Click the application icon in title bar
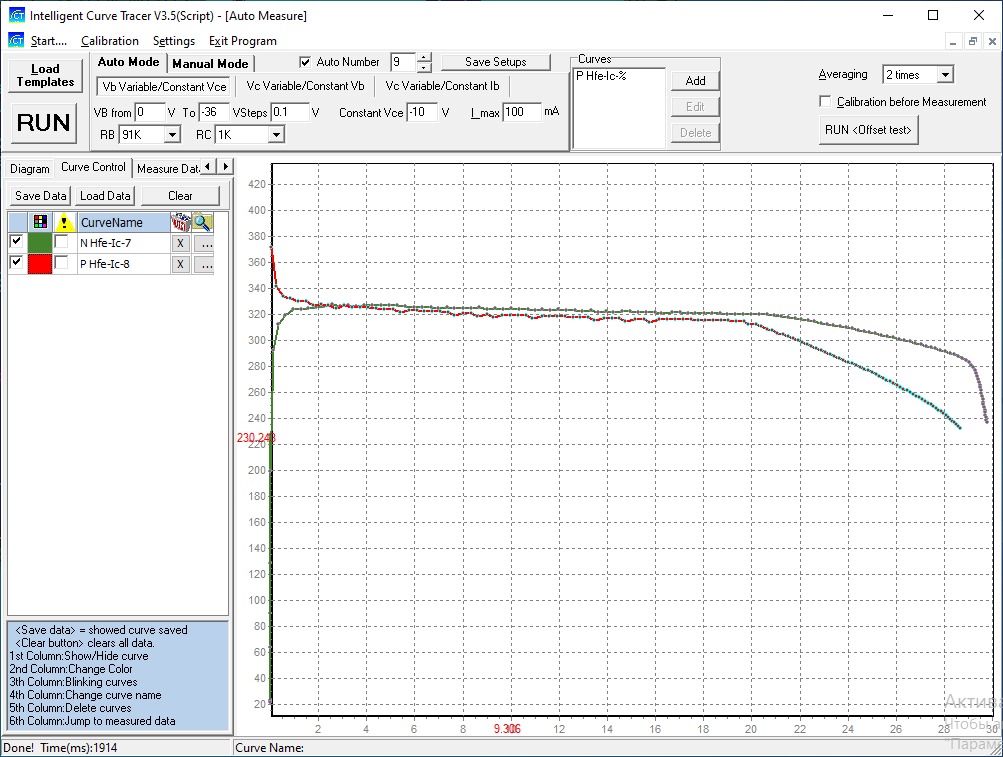 [x=16, y=15]
